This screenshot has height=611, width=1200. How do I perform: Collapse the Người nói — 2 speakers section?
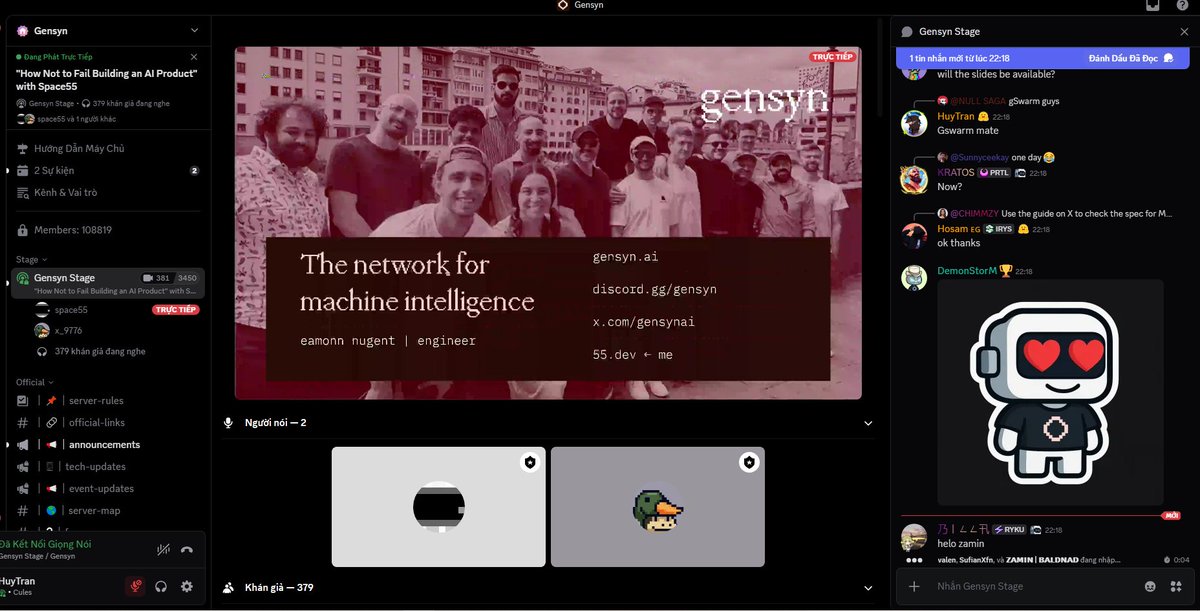click(x=868, y=423)
